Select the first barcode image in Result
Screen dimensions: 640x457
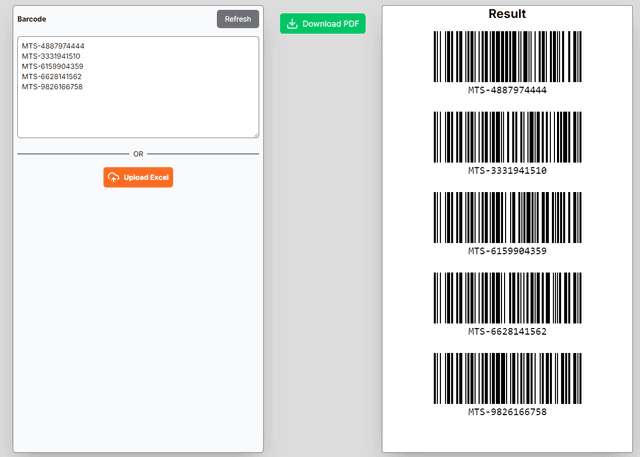pyautogui.click(x=507, y=56)
